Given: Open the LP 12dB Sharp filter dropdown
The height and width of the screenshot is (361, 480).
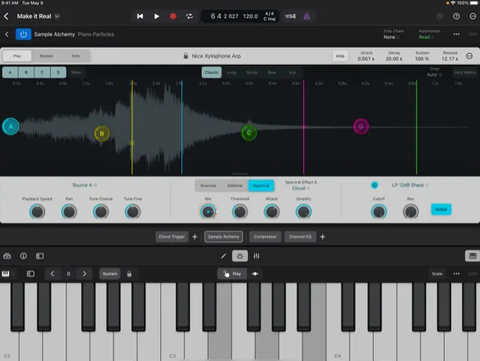Looking at the screenshot, I should pyautogui.click(x=410, y=185).
